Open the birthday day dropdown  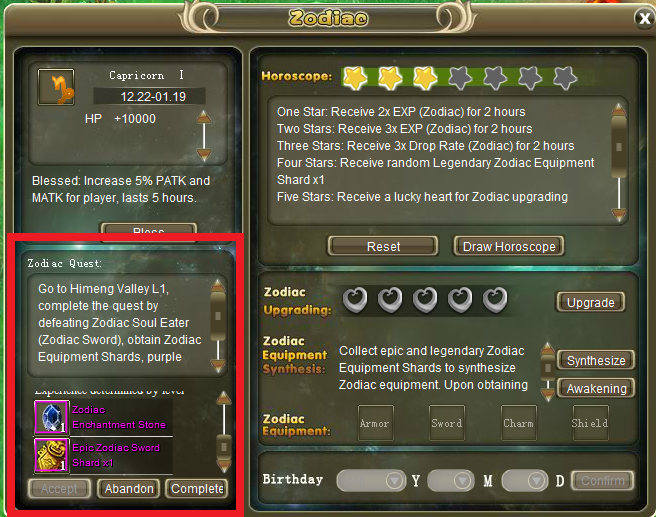click(525, 481)
